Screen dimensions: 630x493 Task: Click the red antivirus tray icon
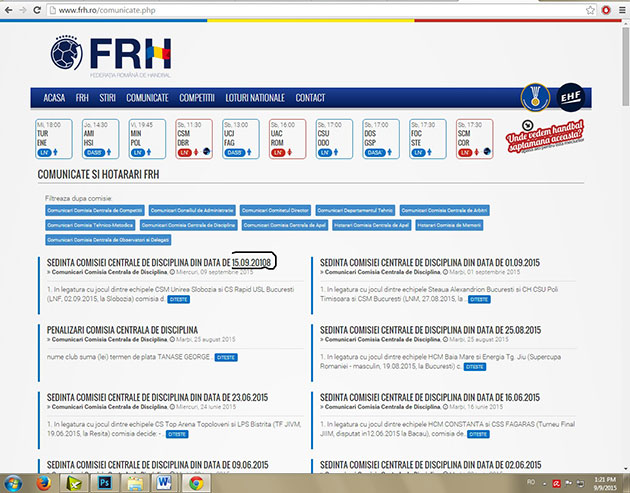556,483
